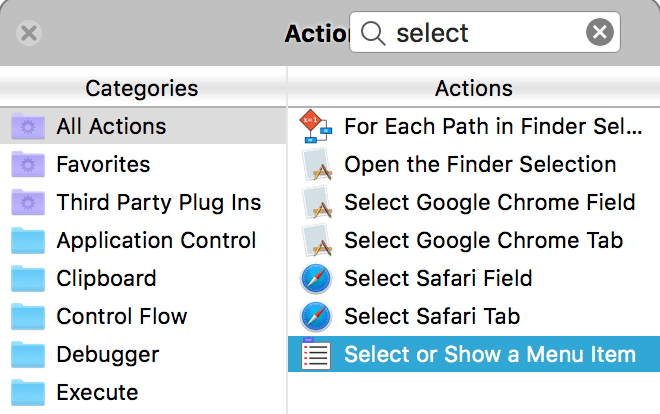Viewport: 660px width, 414px height.
Task: Open the Execute category
Action: click(143, 393)
